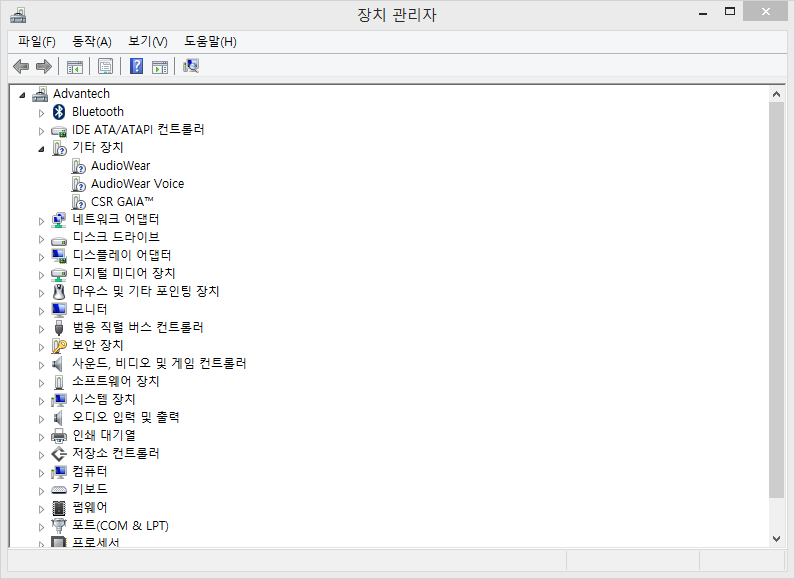Click the mouse icon for 마우스 및 기타 포인팅 장치

click(x=59, y=292)
